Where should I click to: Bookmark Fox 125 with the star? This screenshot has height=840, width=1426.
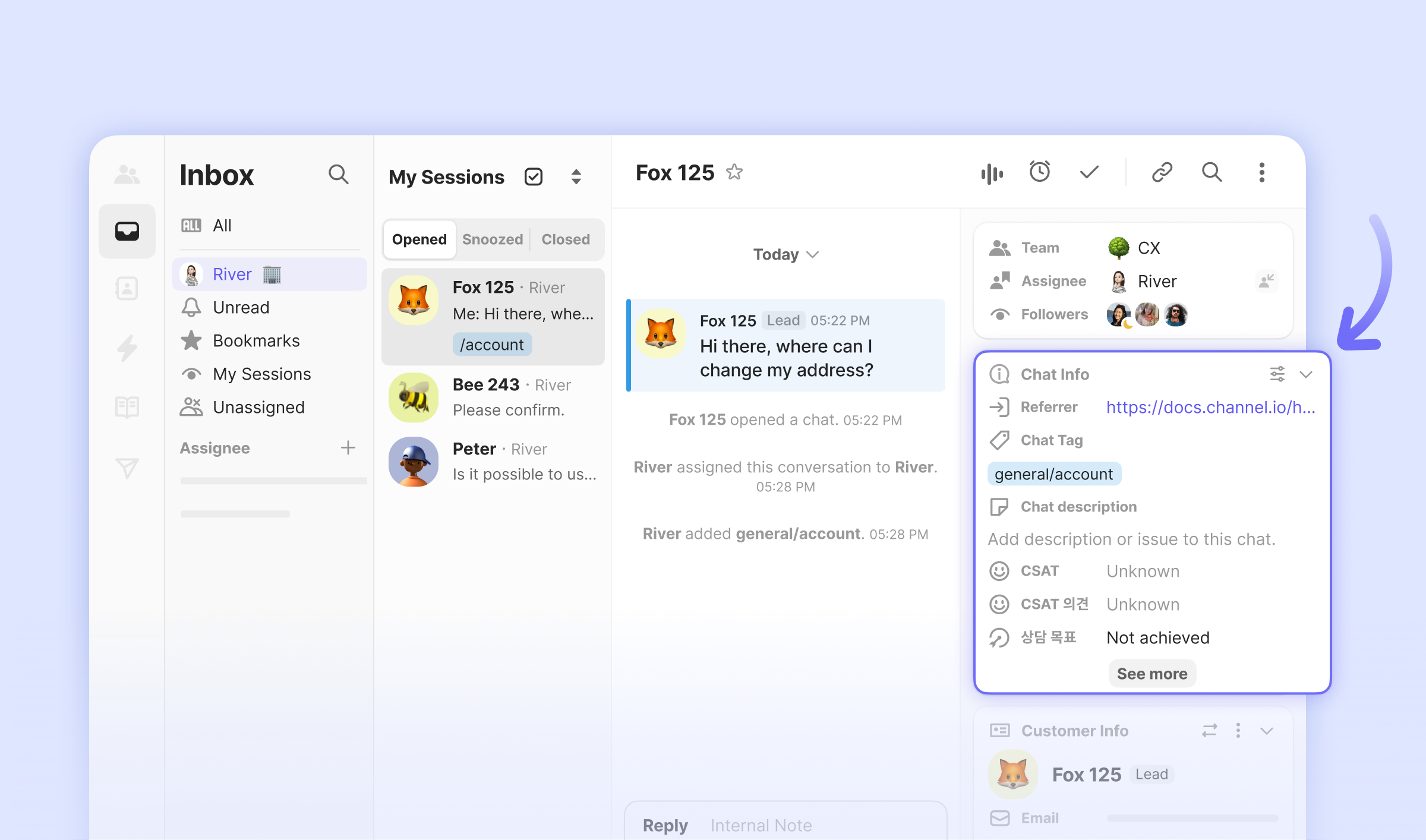coord(734,172)
